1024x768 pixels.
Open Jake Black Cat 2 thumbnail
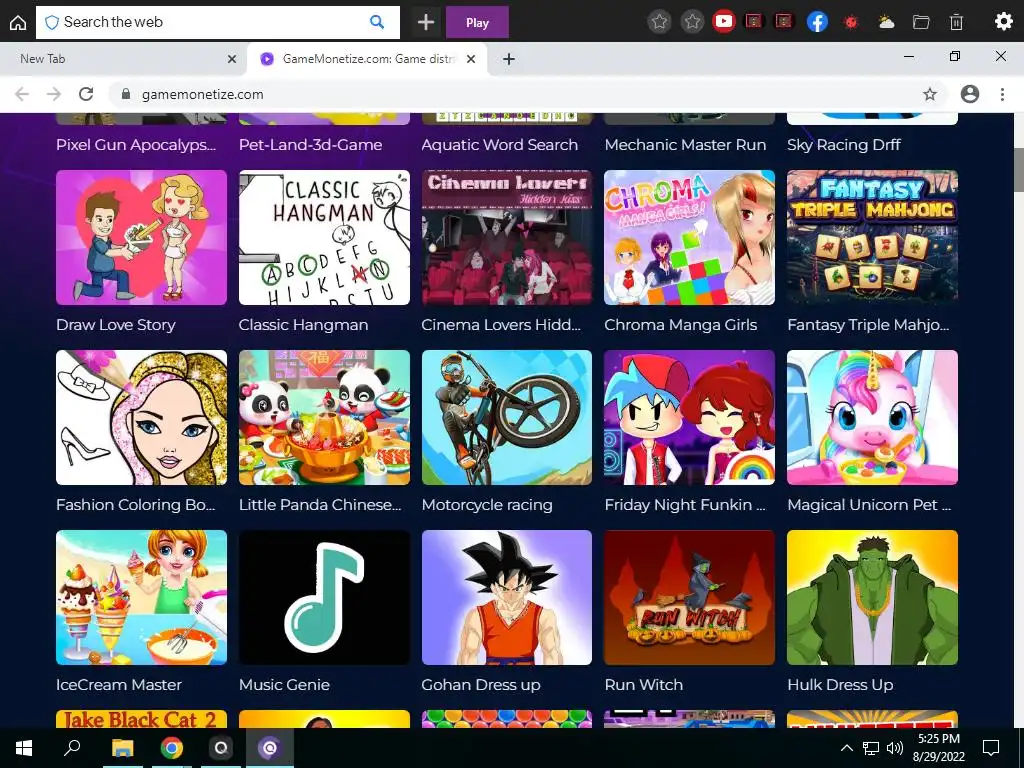coord(142,719)
